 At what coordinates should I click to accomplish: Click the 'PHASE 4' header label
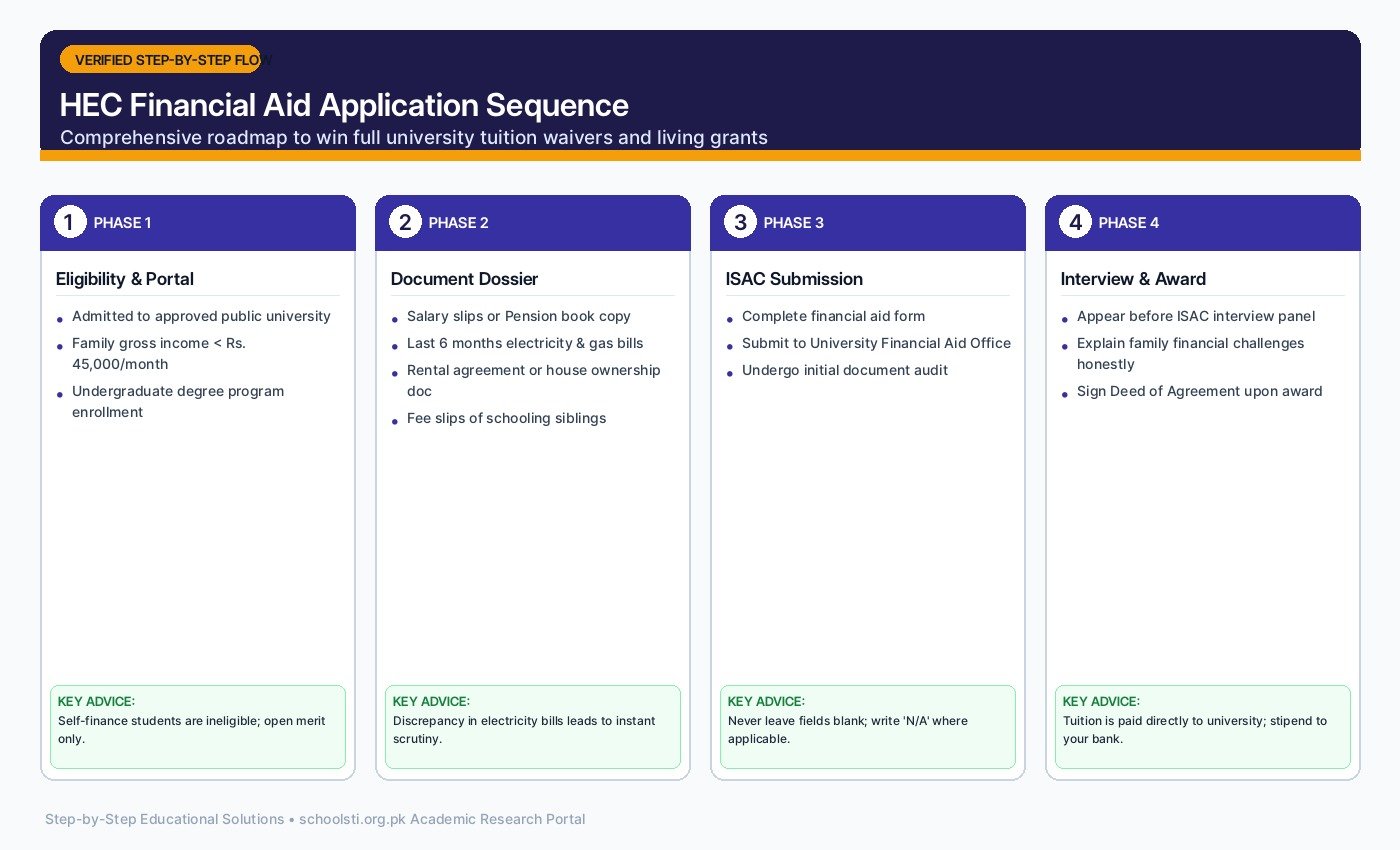(1129, 223)
